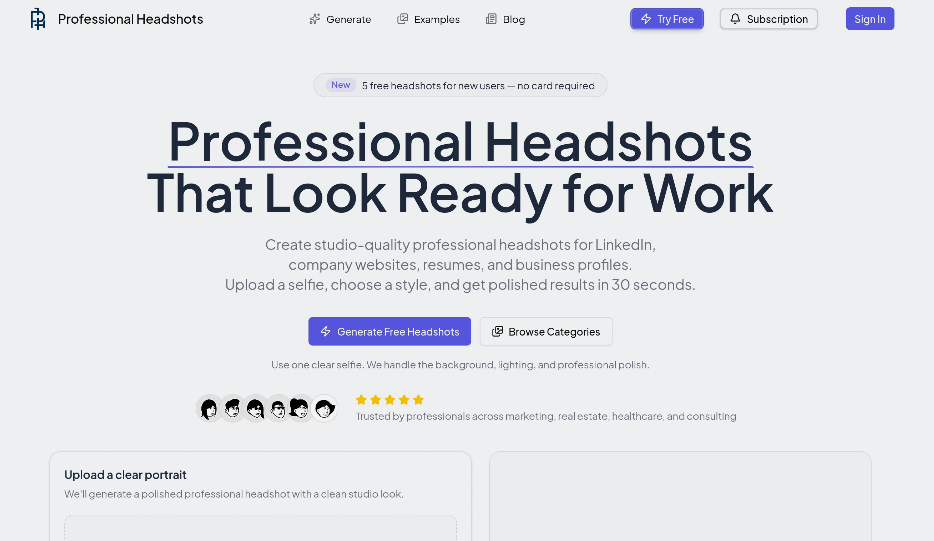Click 'We'll generate a polished professional headshot' text

tap(234, 494)
